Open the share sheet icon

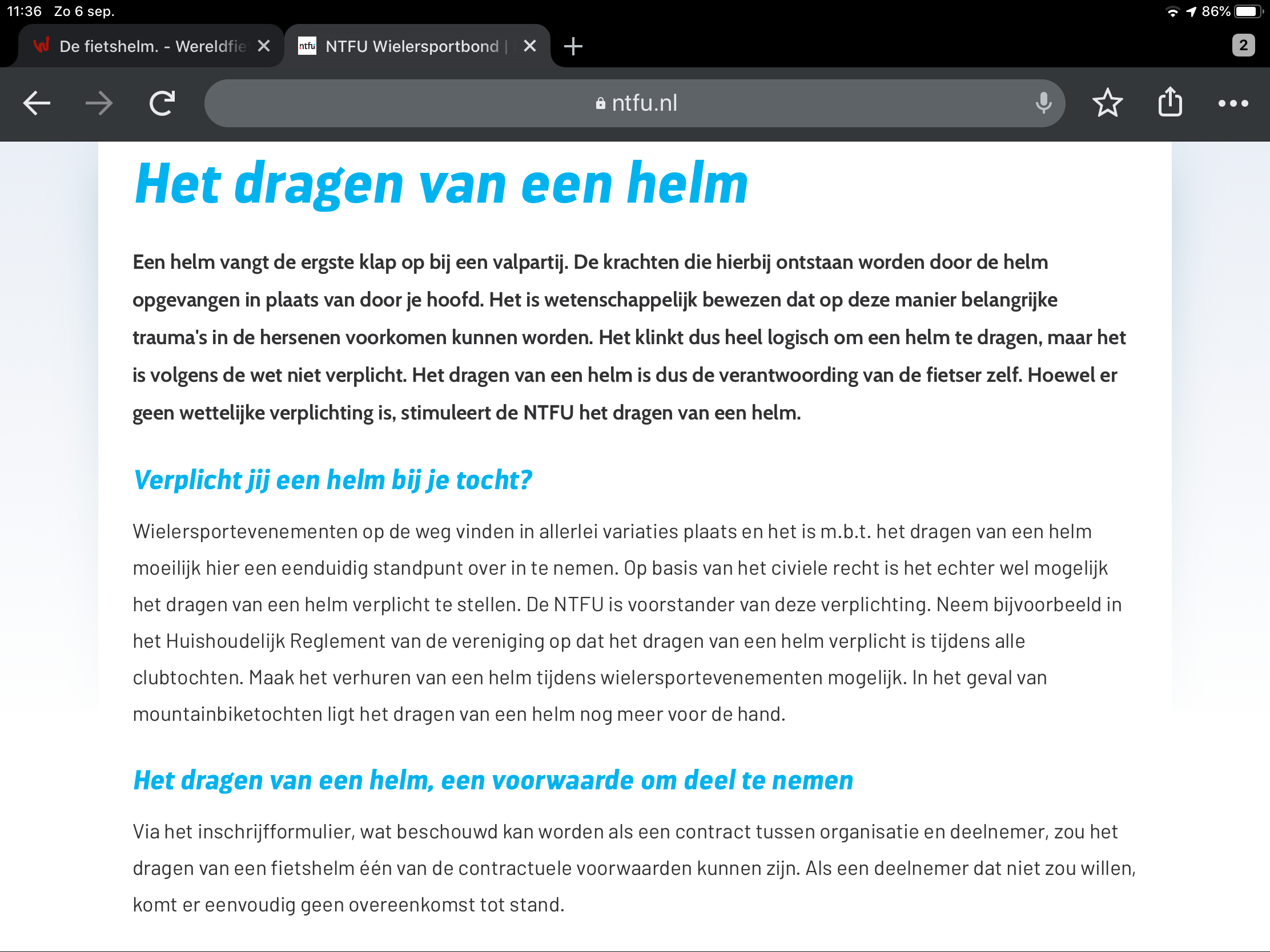click(x=1169, y=103)
